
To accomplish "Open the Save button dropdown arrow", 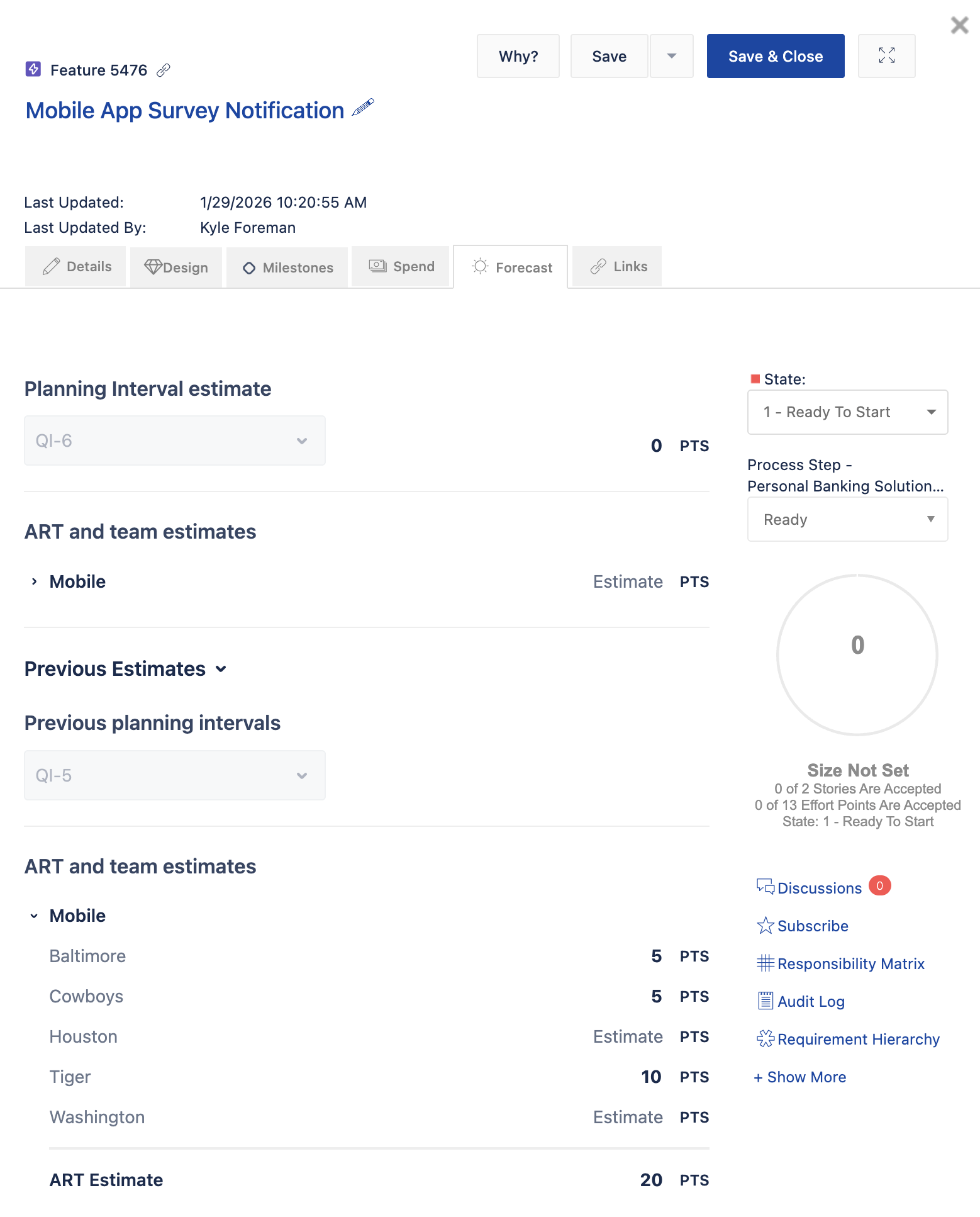I will pos(671,56).
